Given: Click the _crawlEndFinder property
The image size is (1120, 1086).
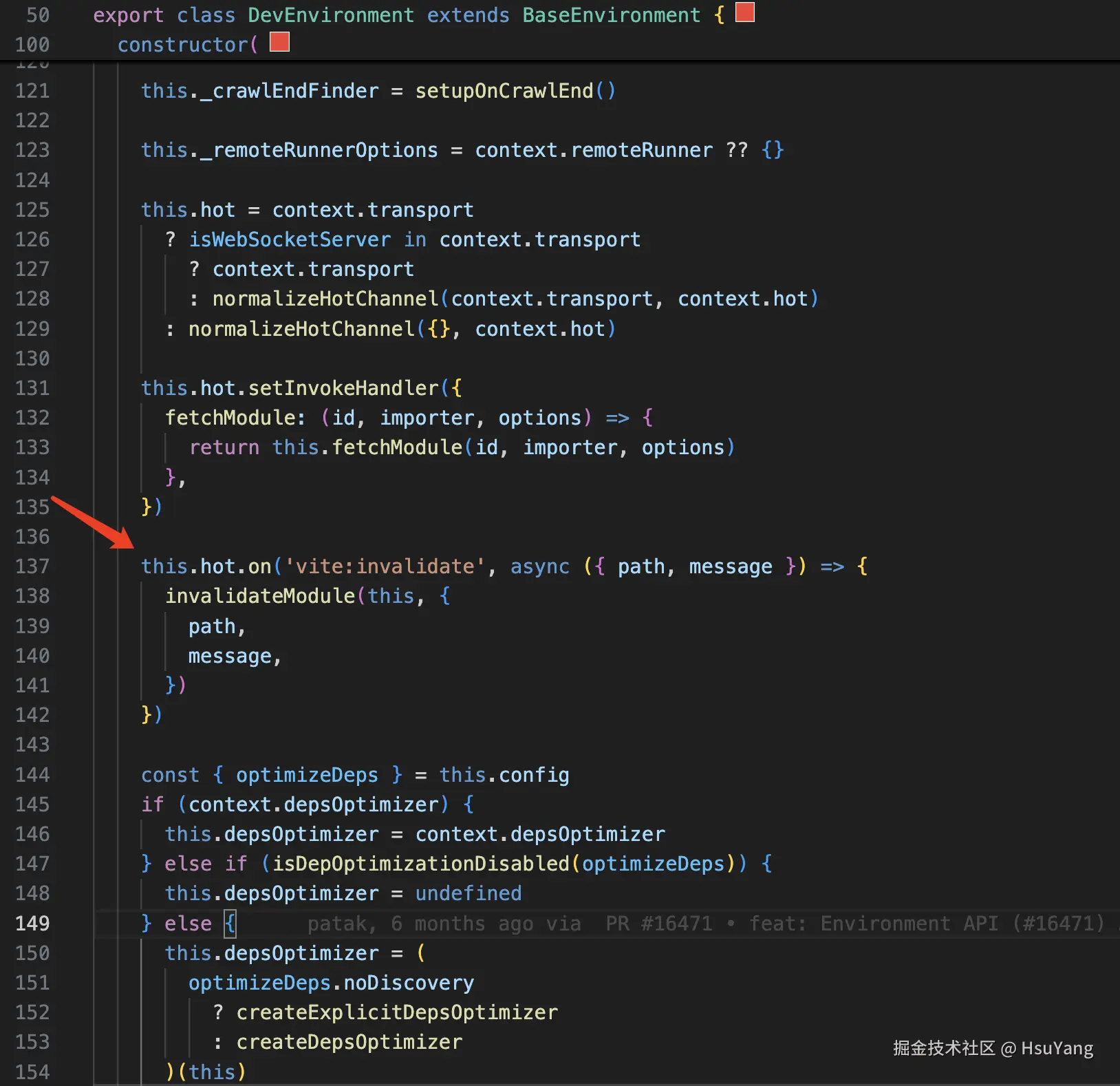Looking at the screenshot, I should pyautogui.click(x=289, y=91).
